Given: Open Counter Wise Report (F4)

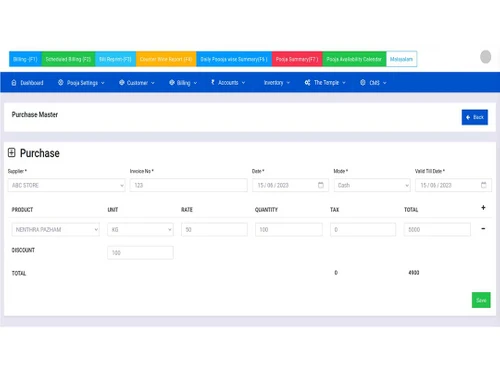Looking at the screenshot, I should click(166, 59).
